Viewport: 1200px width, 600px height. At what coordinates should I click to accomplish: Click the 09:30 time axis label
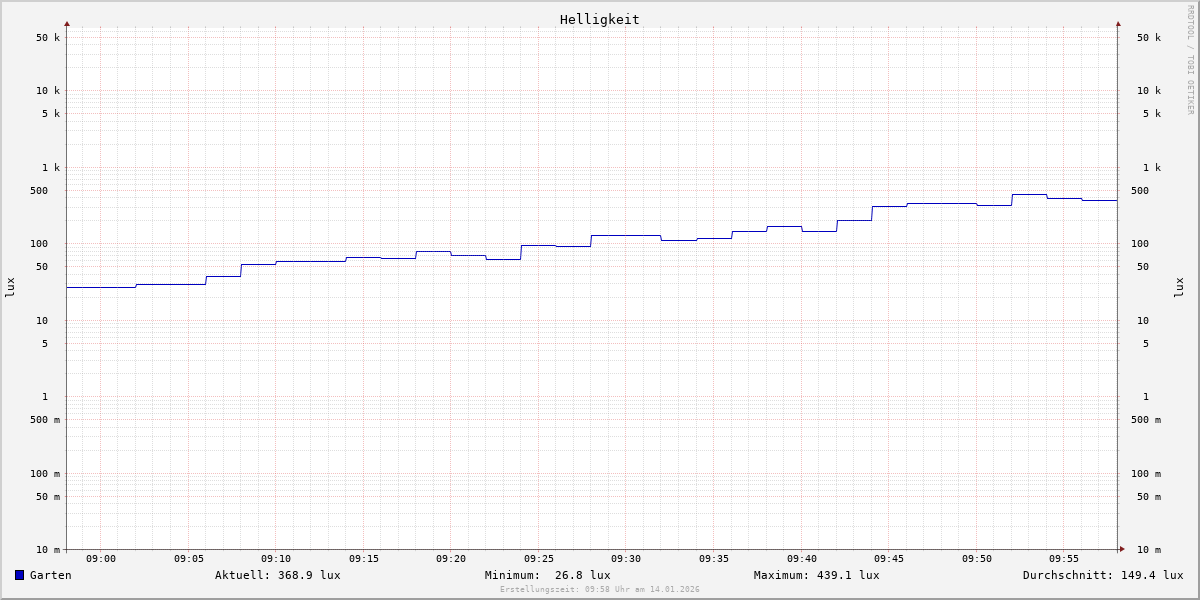(x=626, y=559)
